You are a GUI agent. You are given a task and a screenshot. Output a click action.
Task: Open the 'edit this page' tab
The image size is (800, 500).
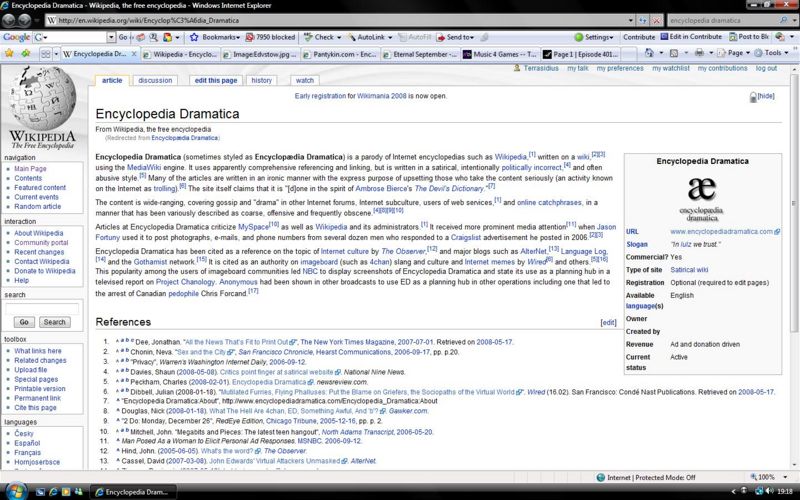click(x=215, y=80)
